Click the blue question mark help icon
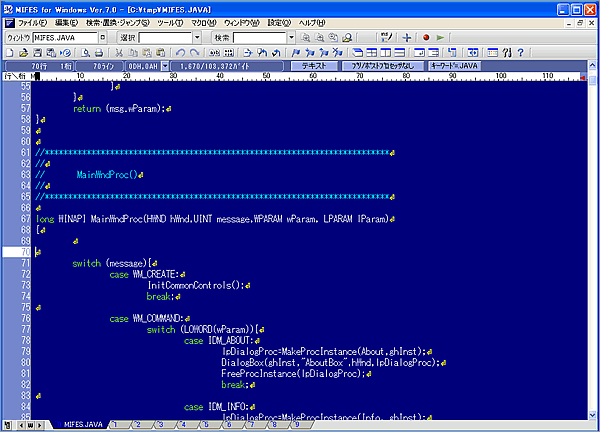 [x=520, y=52]
